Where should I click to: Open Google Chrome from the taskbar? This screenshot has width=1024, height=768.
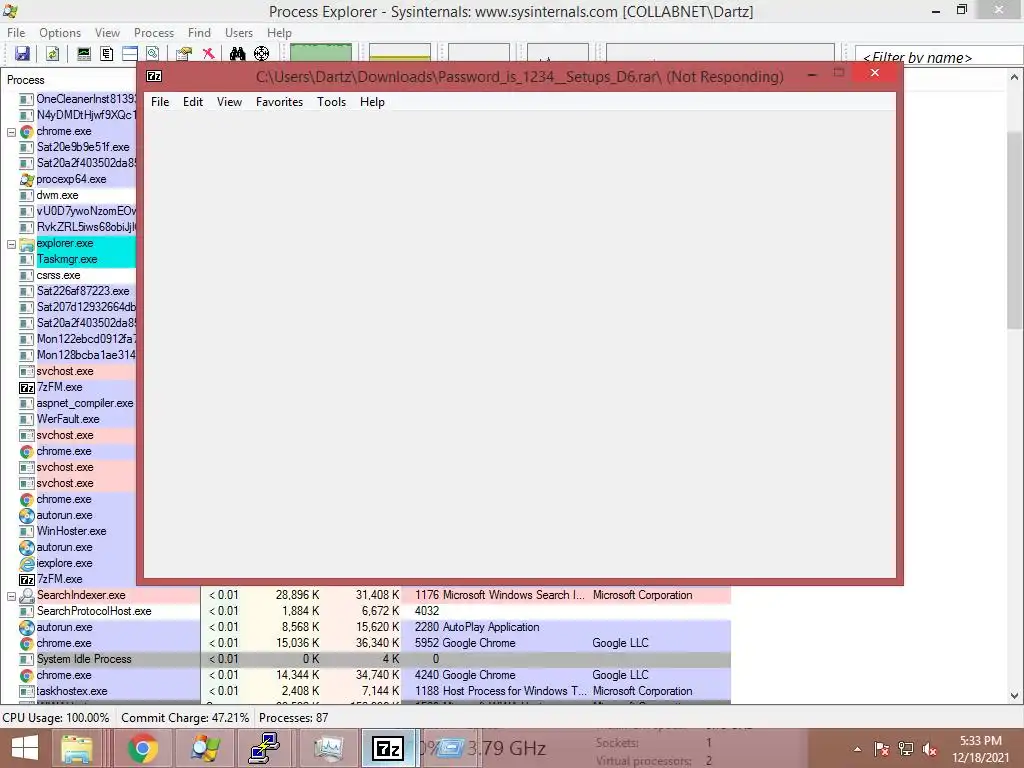click(x=142, y=748)
